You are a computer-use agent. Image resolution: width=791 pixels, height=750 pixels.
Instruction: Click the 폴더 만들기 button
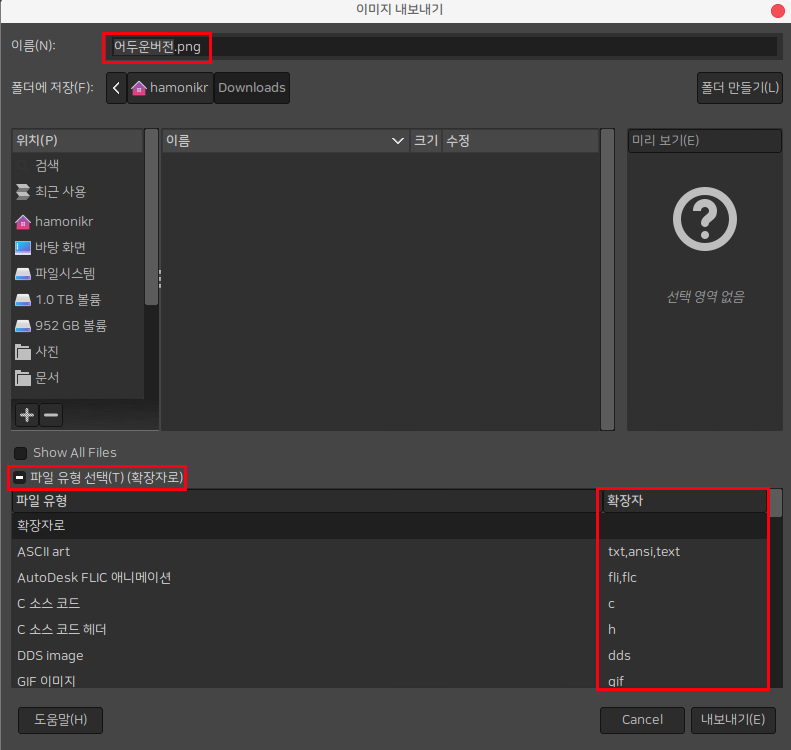tap(739, 88)
